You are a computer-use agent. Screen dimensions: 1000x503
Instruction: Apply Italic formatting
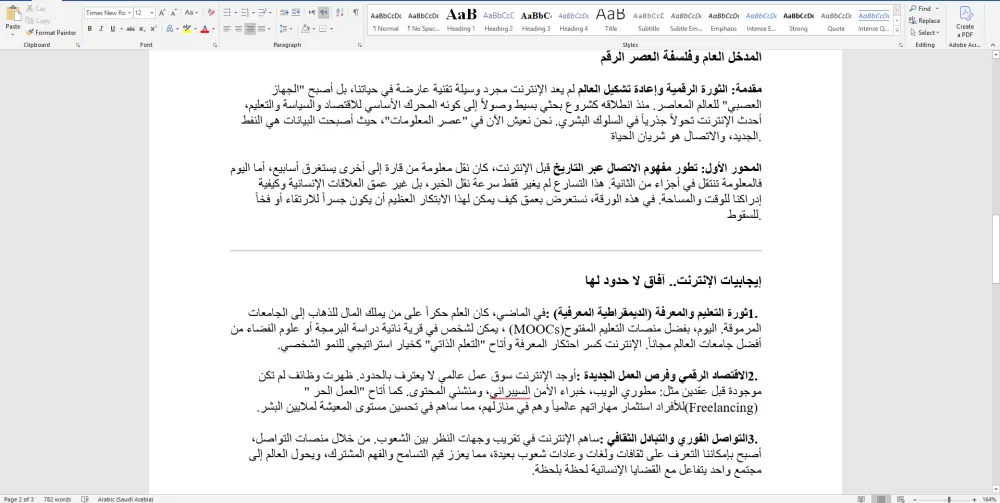[x=101, y=29]
